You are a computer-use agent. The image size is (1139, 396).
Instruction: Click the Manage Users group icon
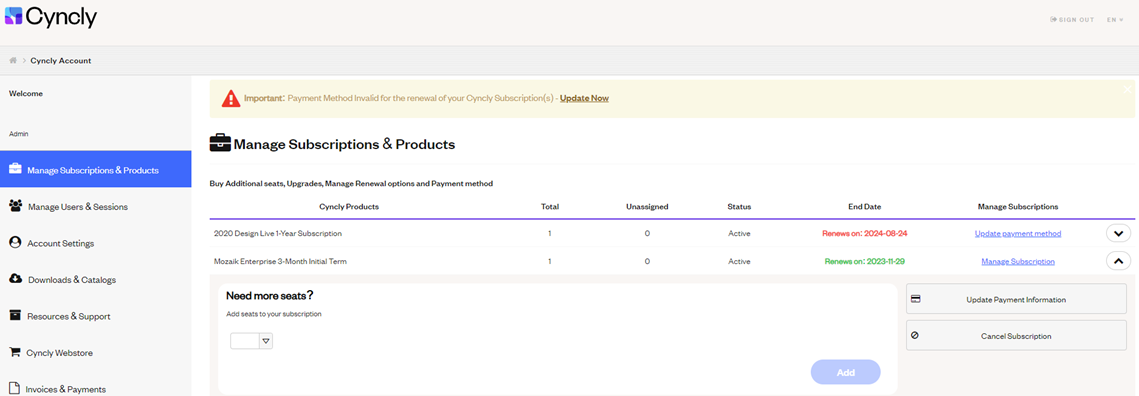(15, 206)
